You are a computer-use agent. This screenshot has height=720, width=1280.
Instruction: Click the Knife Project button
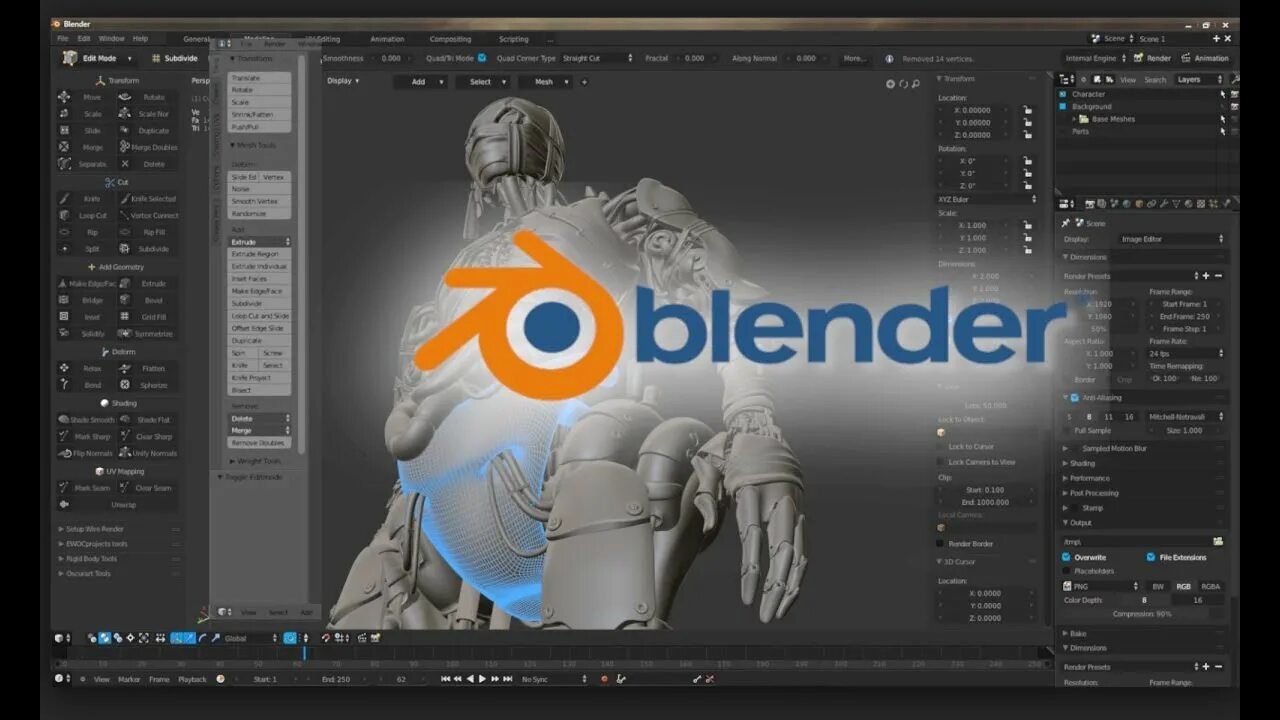(260, 377)
